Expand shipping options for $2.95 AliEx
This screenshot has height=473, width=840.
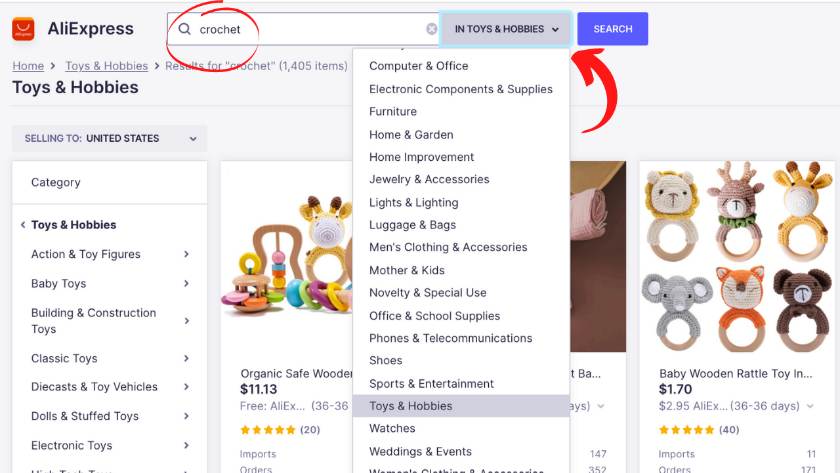click(x=810, y=406)
